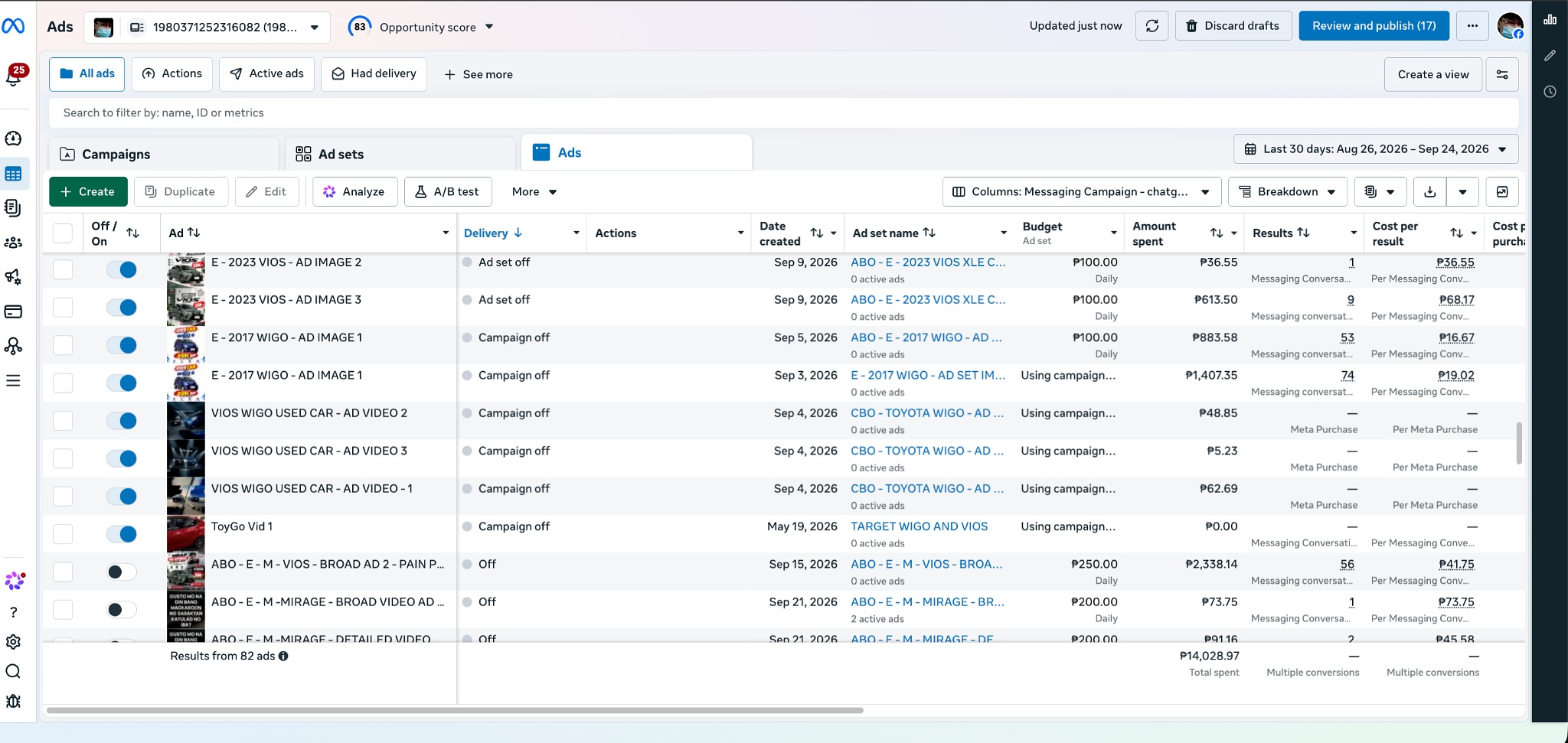Click the info icon beside Results from 82 ads
The image size is (1568, 743).
[x=283, y=656]
